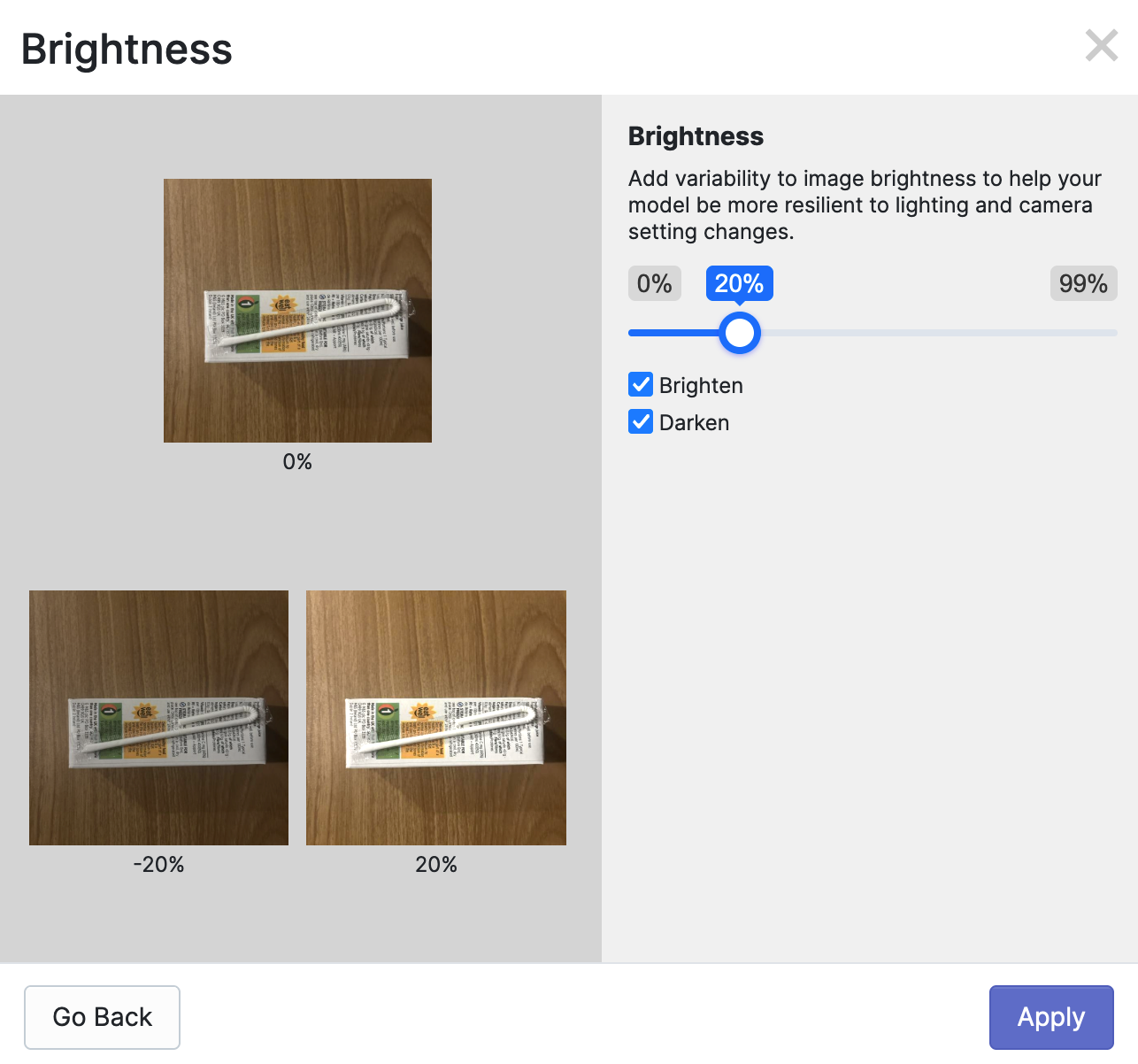Screen dimensions: 1138x1064
Task: Click the brightness slider handle
Action: tap(740, 333)
